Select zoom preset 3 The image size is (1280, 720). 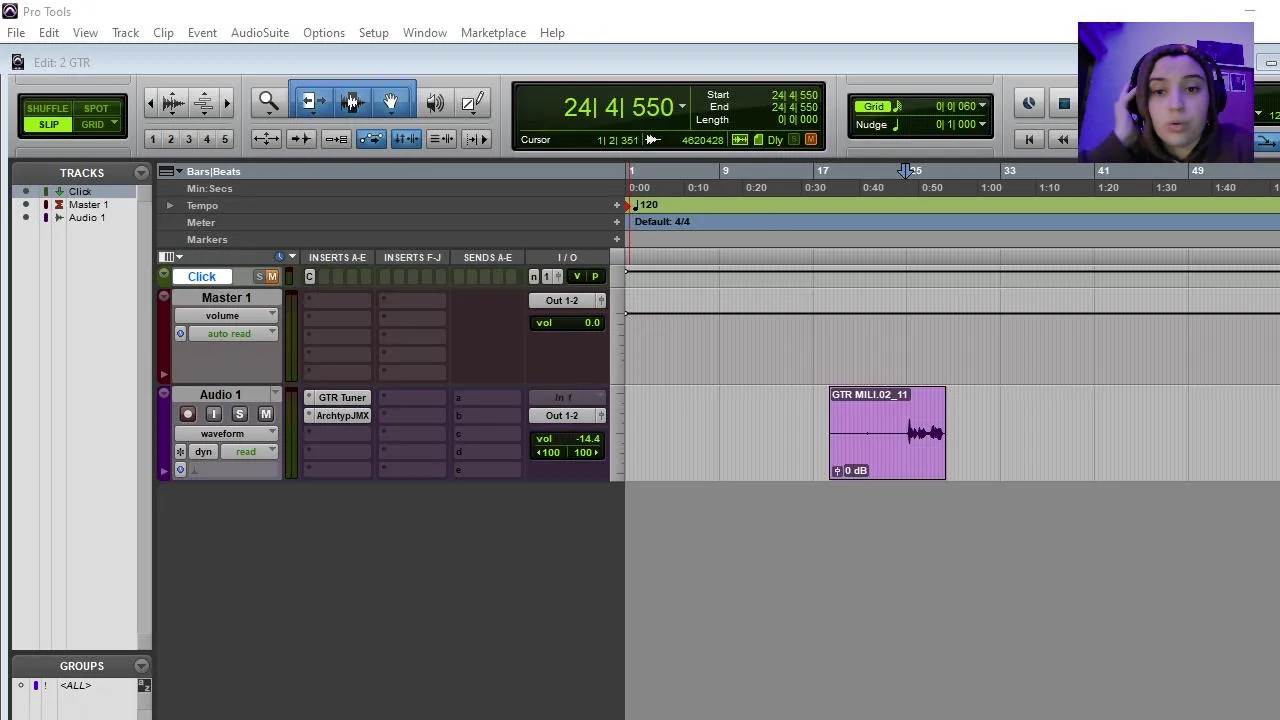[x=189, y=139]
